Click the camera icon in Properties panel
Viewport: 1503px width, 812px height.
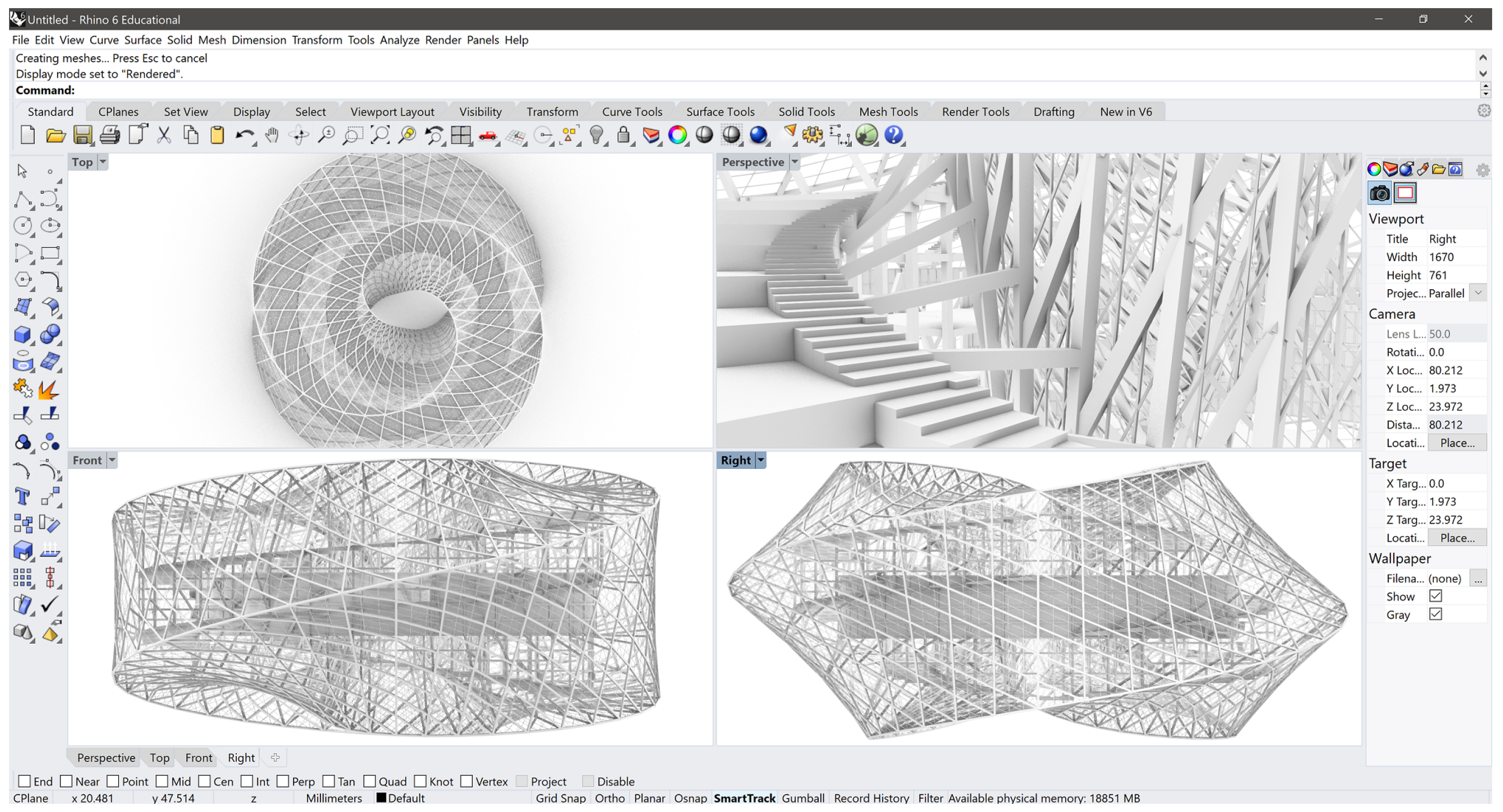coord(1379,193)
